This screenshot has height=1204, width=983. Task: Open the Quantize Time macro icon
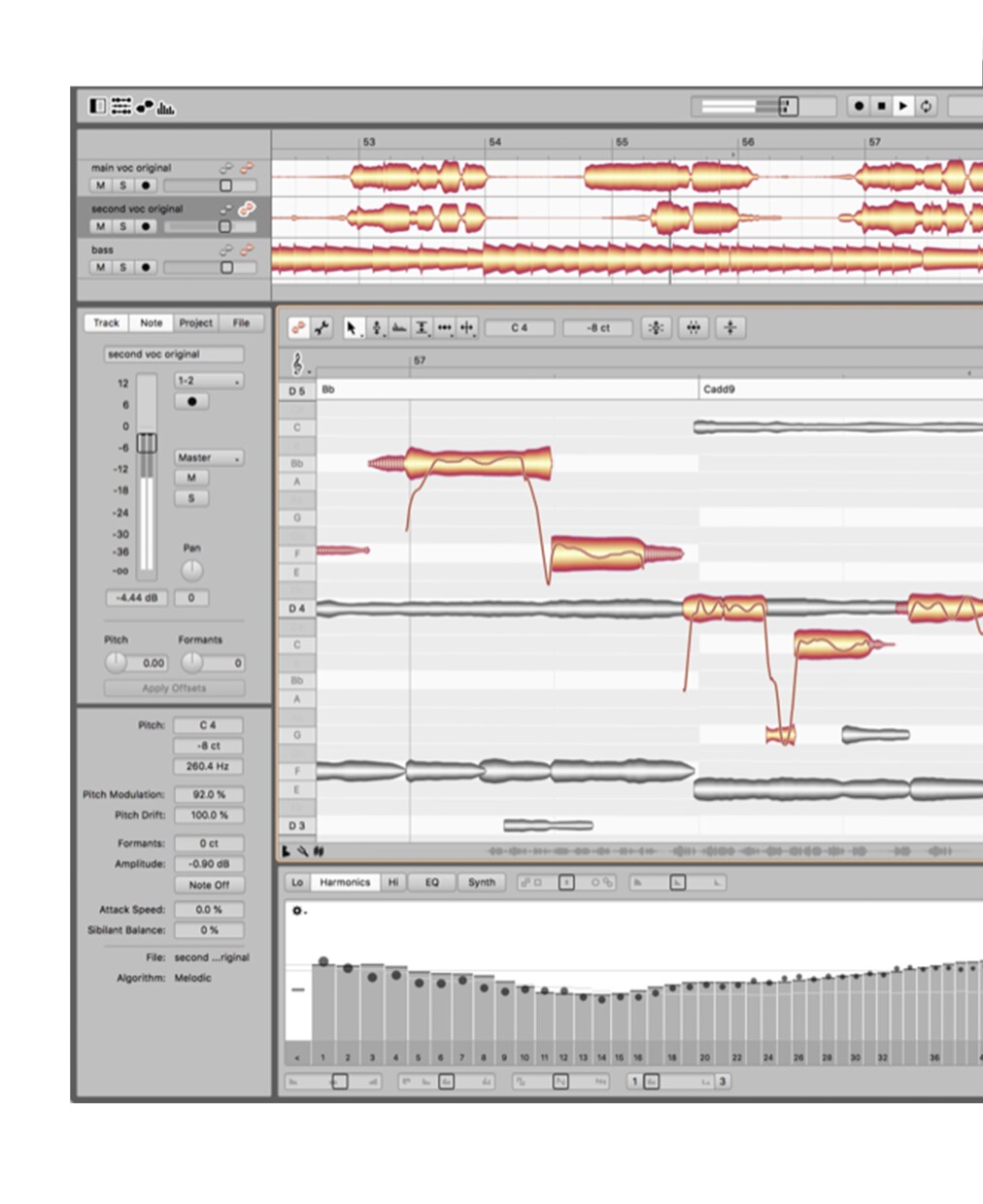(693, 328)
